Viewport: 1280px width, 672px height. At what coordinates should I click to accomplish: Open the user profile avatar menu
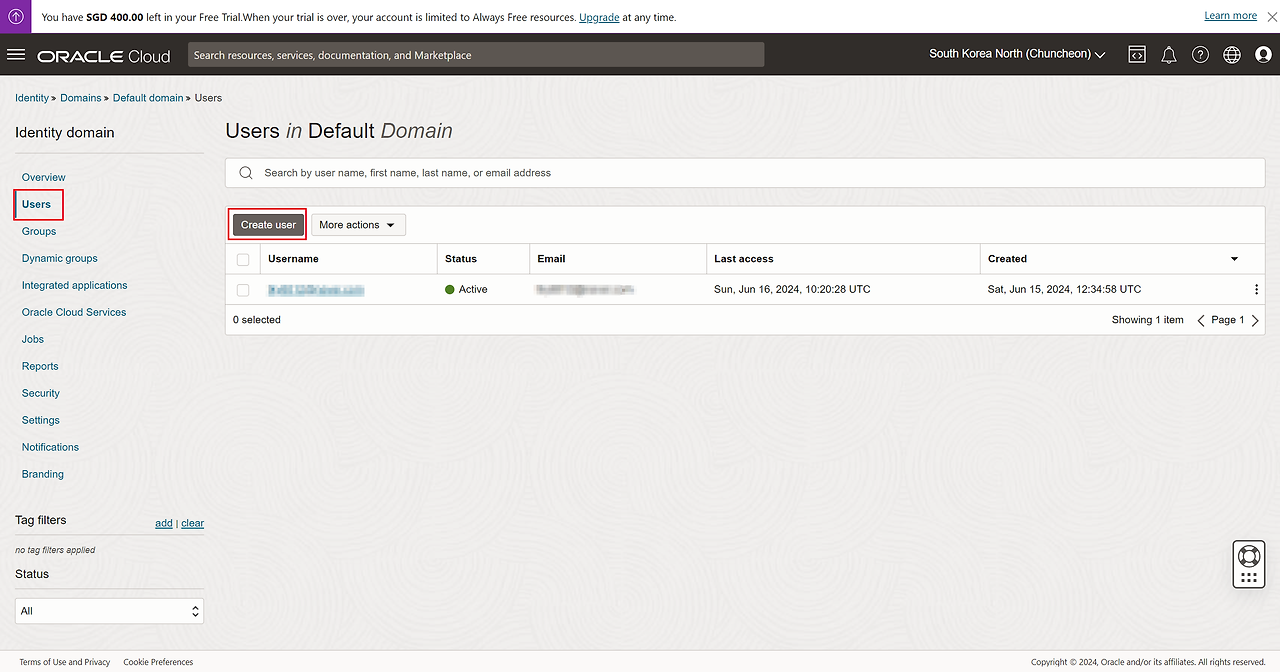[x=1263, y=55]
